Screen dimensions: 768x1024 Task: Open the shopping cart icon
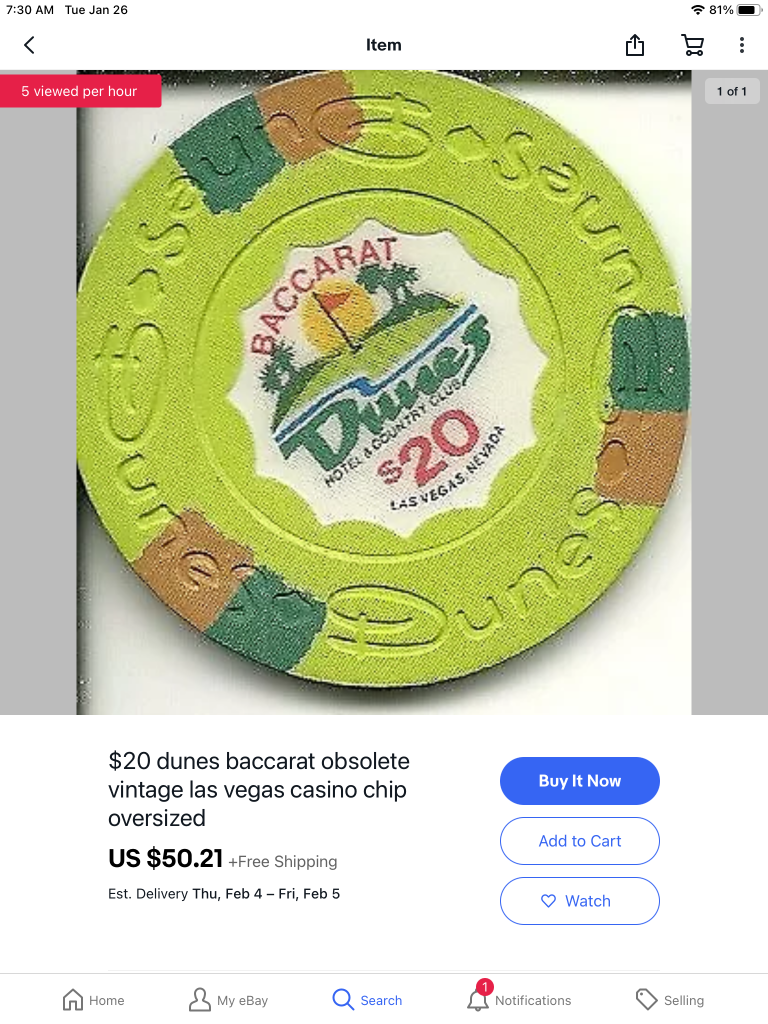pos(693,45)
